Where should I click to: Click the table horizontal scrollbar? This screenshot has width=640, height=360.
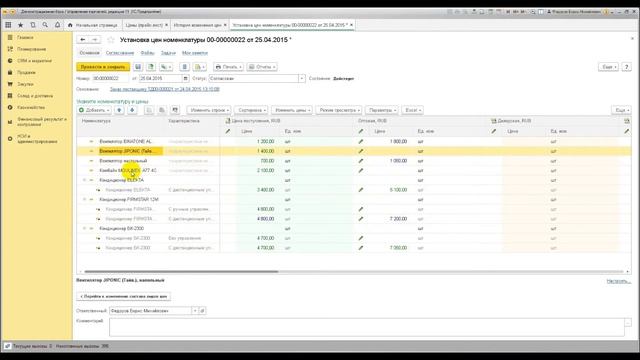[x=182, y=271]
